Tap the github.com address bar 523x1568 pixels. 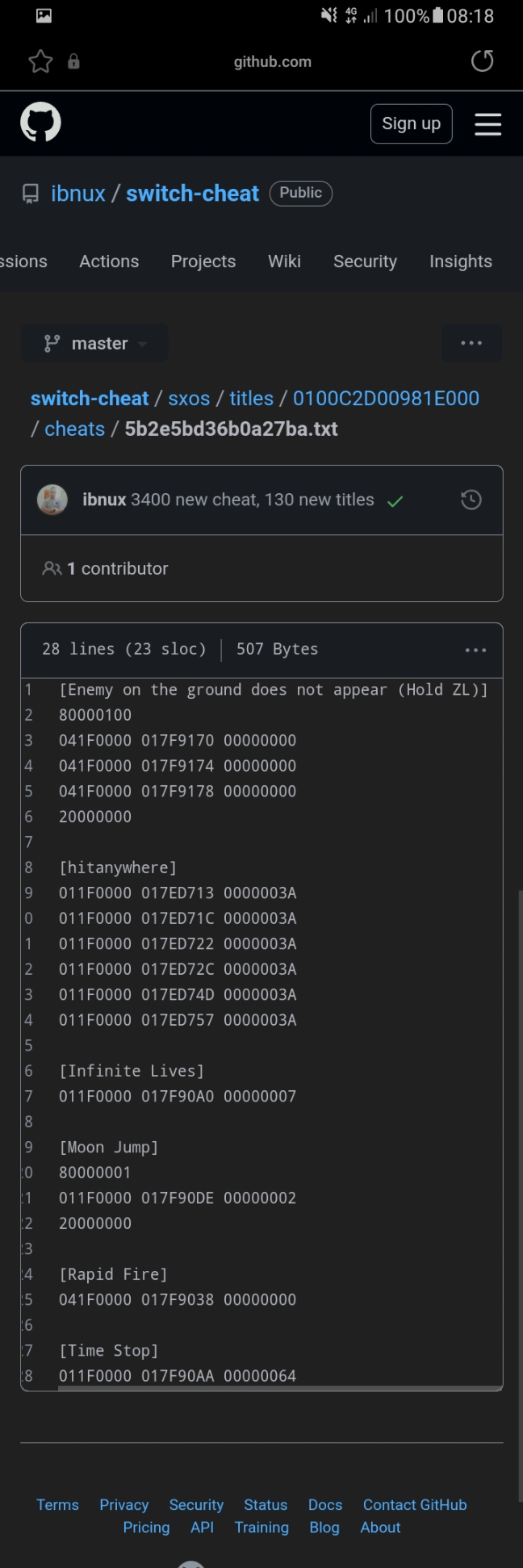point(273,61)
